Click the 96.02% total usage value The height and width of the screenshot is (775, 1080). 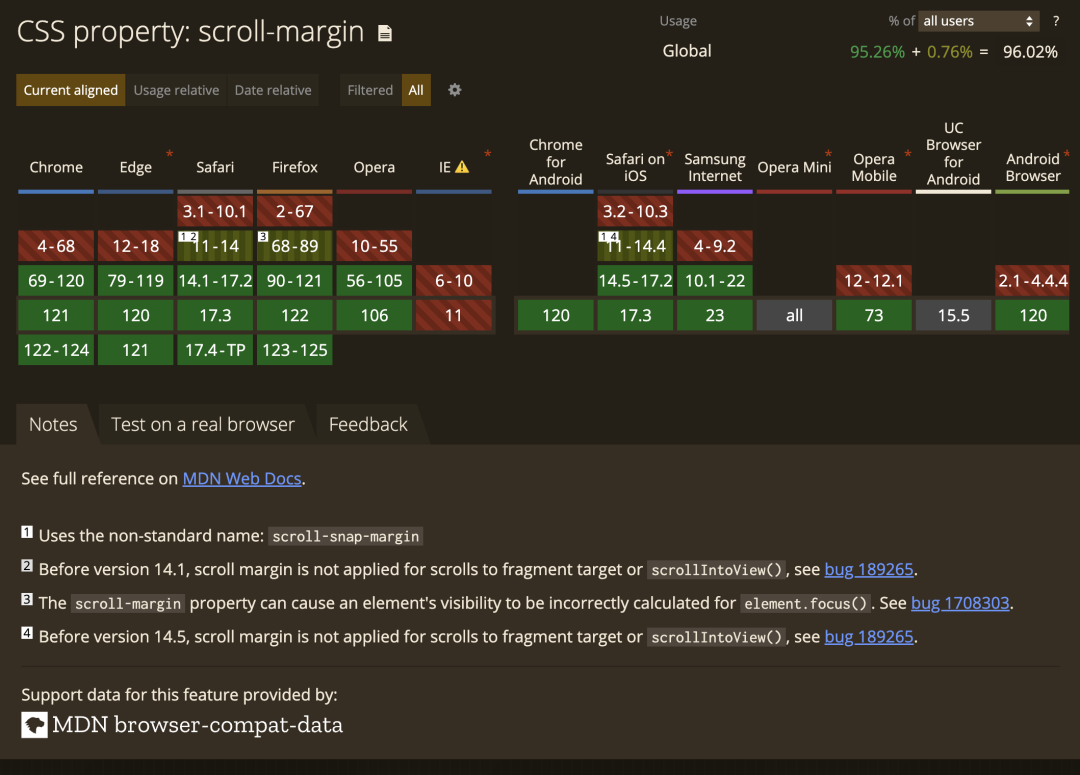click(1030, 52)
